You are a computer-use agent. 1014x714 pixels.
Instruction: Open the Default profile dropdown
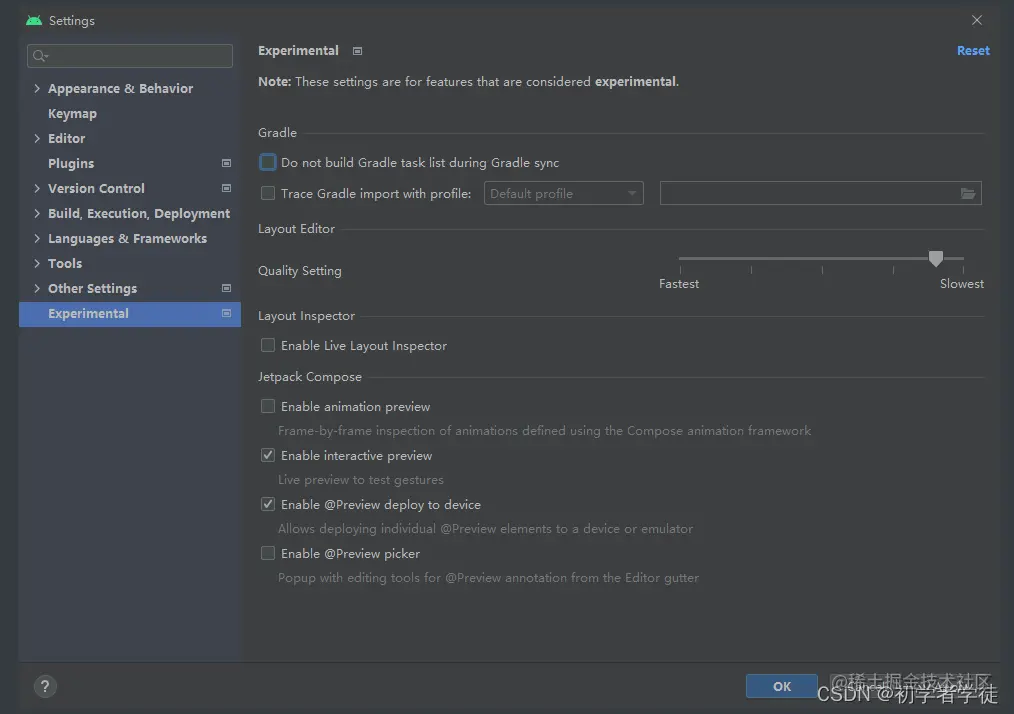[563, 193]
